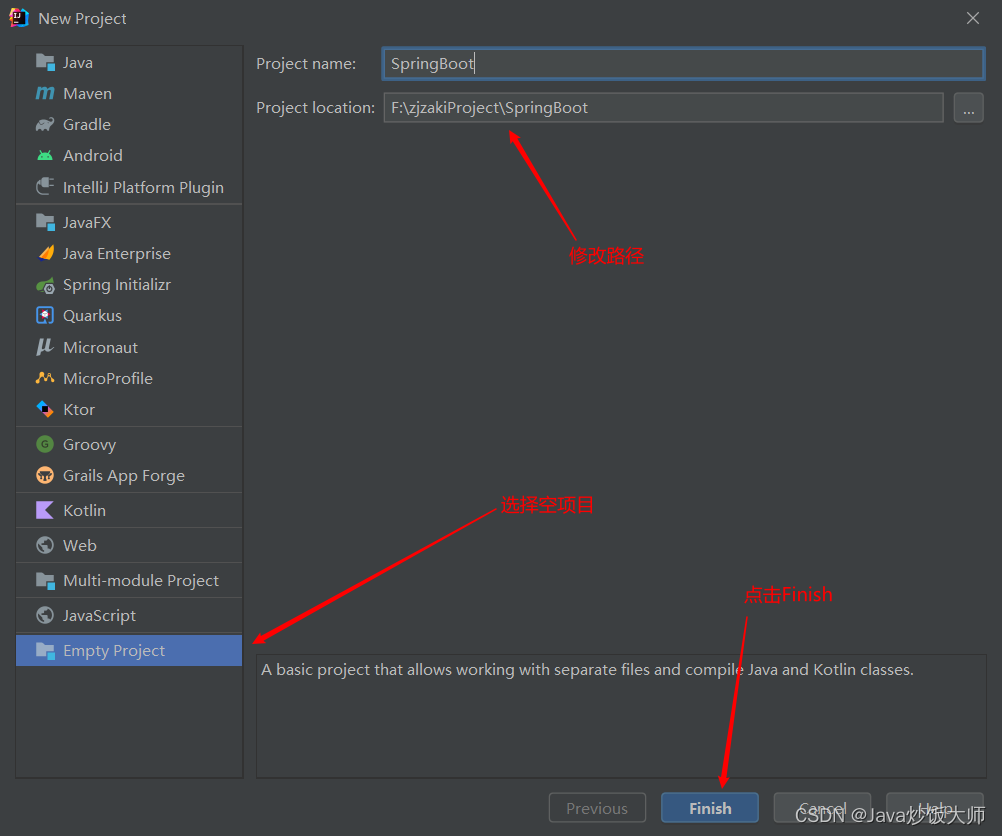This screenshot has width=1002, height=836.
Task: Pick the Gradle elephant icon
Action: point(45,125)
